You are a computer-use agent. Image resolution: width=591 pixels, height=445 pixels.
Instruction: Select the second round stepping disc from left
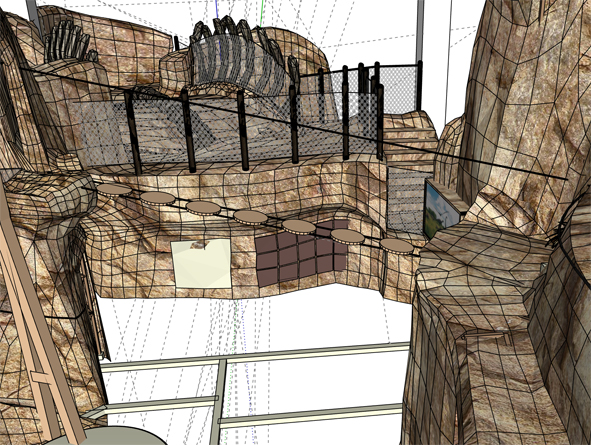click(x=158, y=198)
